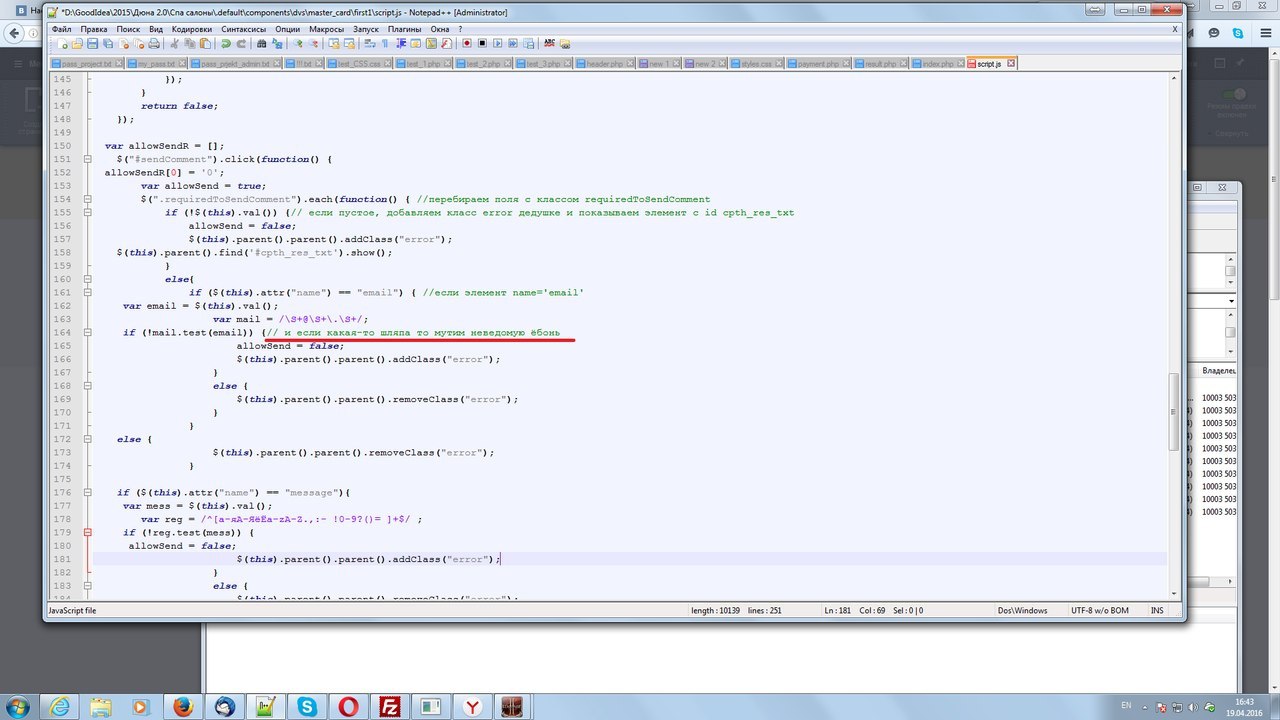Close the script.js tab
The height and width of the screenshot is (720, 1280).
click(1011, 63)
